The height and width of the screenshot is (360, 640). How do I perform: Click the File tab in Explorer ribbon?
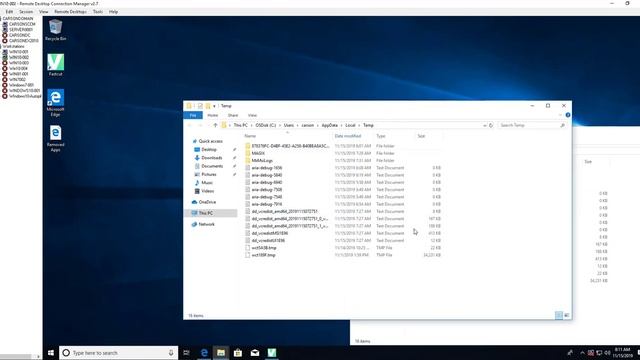click(x=193, y=116)
